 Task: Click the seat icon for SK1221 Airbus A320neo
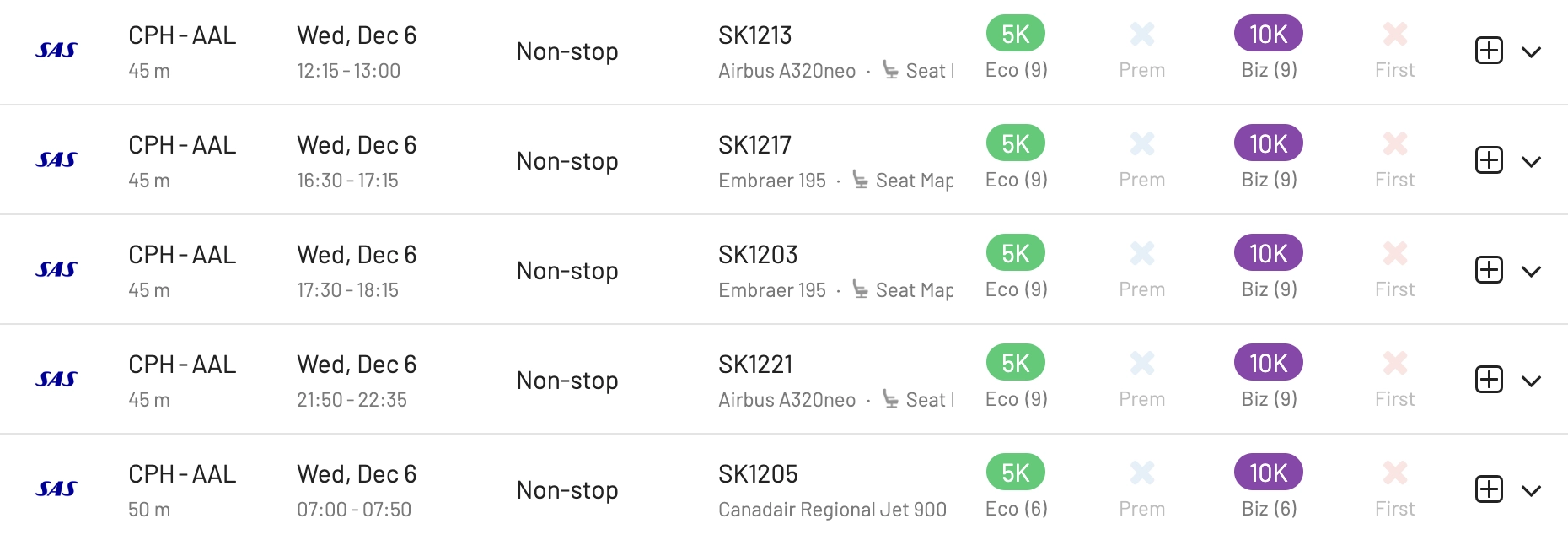tap(890, 398)
